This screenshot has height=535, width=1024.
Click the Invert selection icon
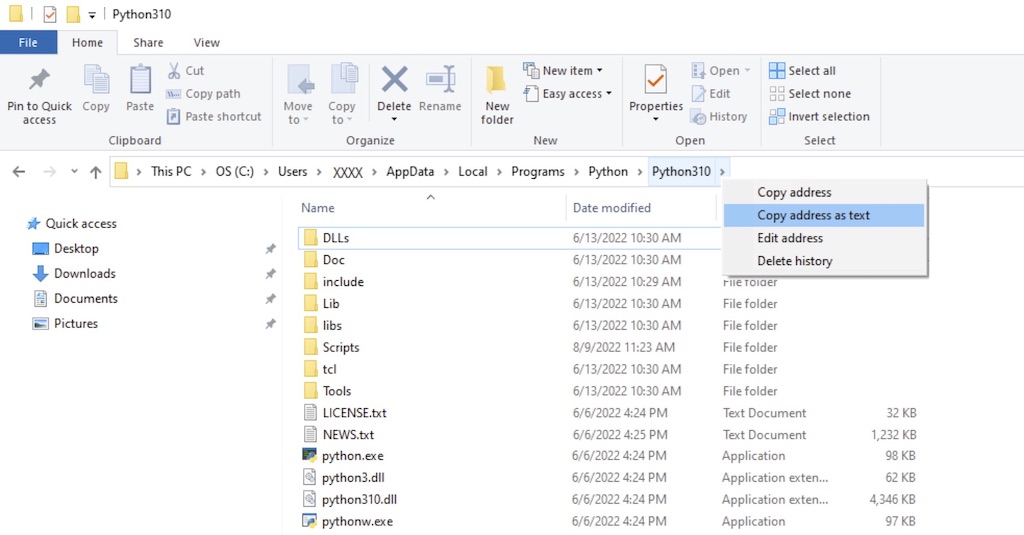(777, 117)
